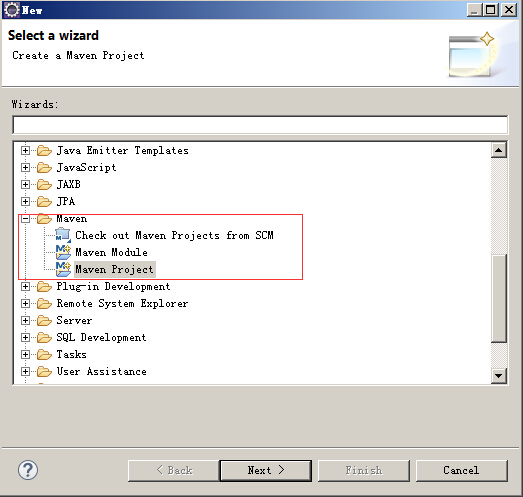
Task: Expand the User Assistance node
Action: point(25,372)
